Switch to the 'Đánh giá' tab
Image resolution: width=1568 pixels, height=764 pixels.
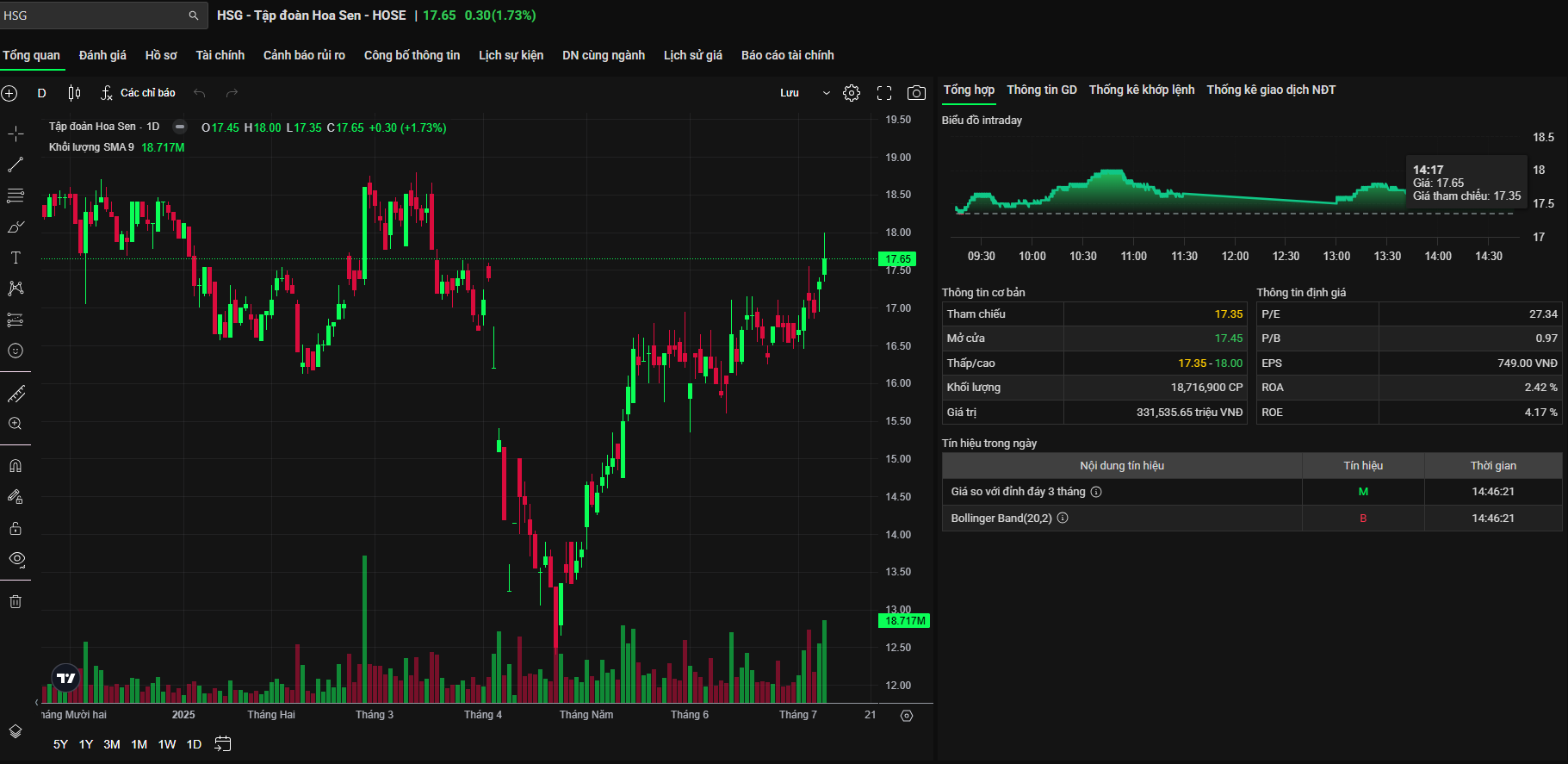coord(102,55)
